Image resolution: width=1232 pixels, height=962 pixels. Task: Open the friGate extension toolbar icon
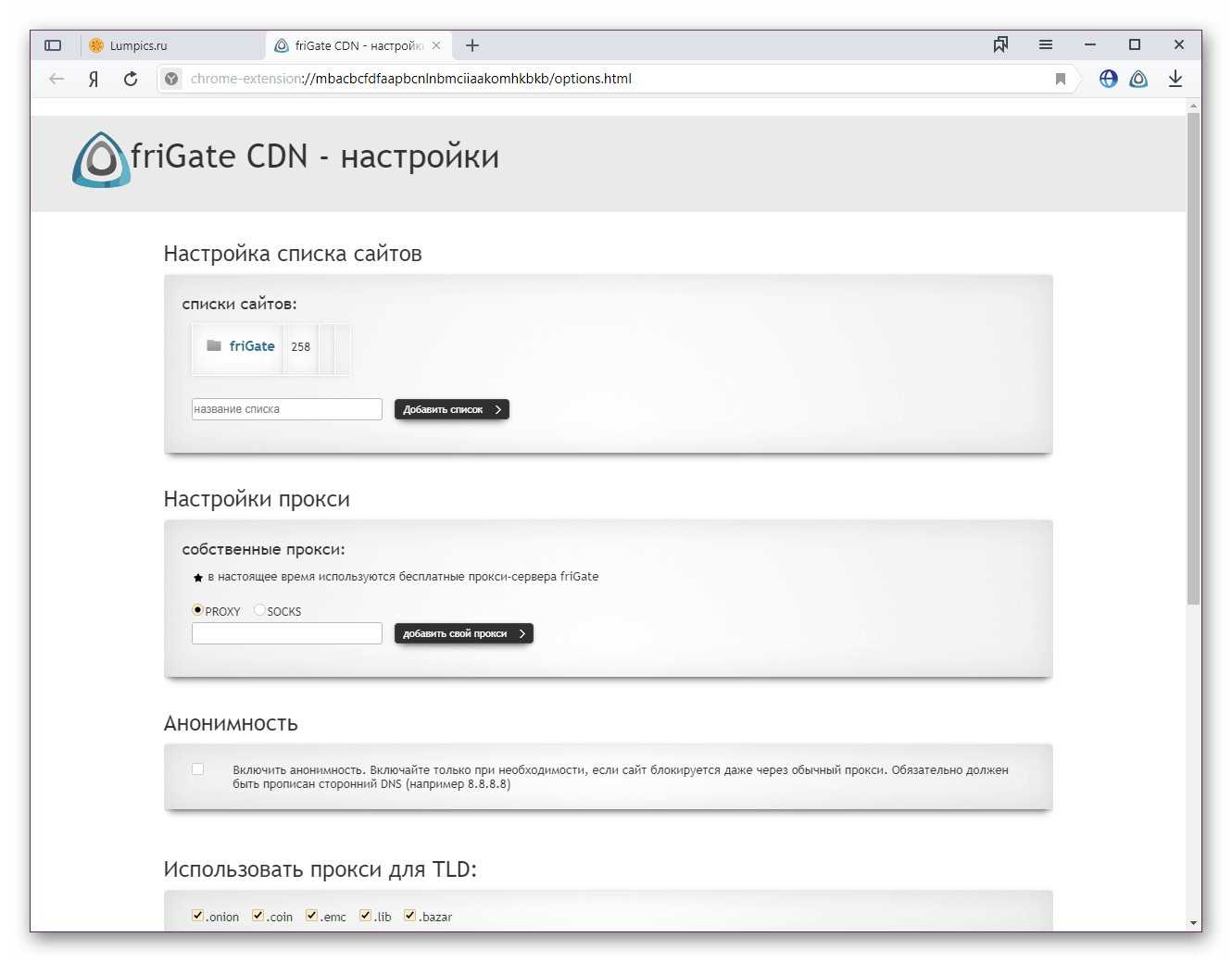click(x=1138, y=79)
